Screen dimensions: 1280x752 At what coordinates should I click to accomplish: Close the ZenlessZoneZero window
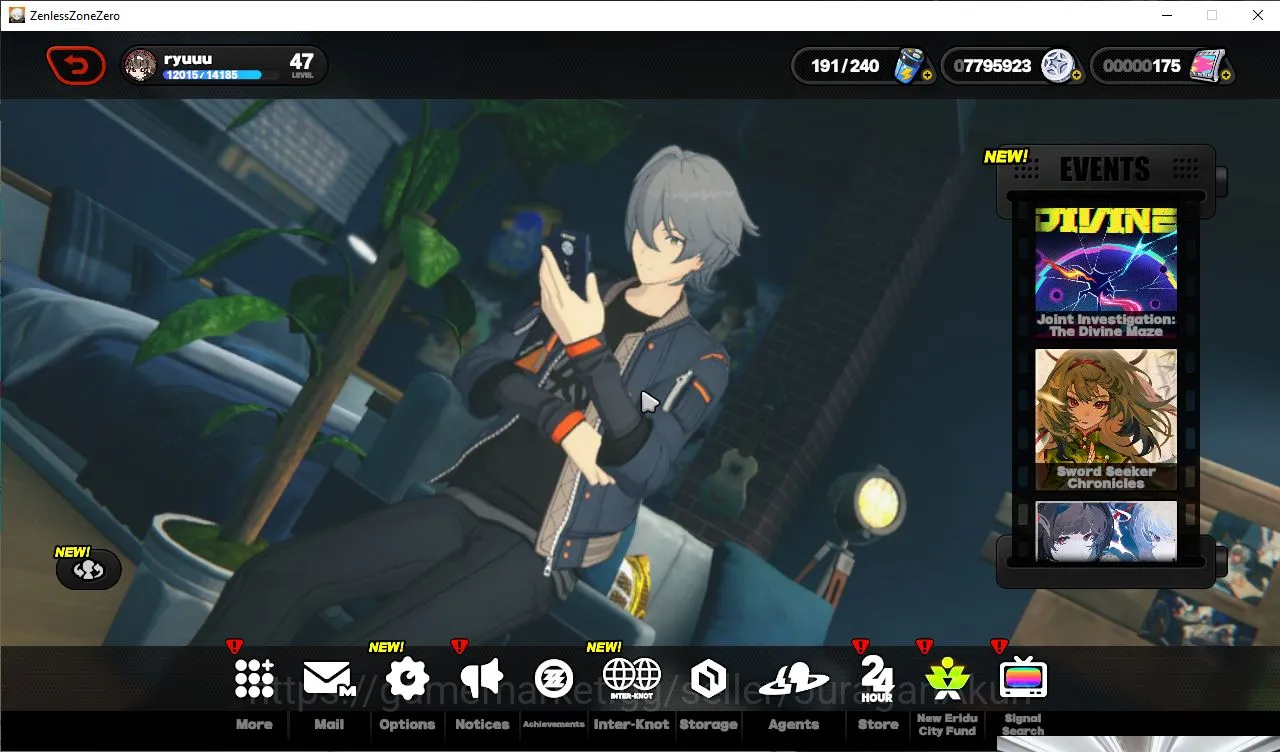pyautogui.click(x=1258, y=15)
